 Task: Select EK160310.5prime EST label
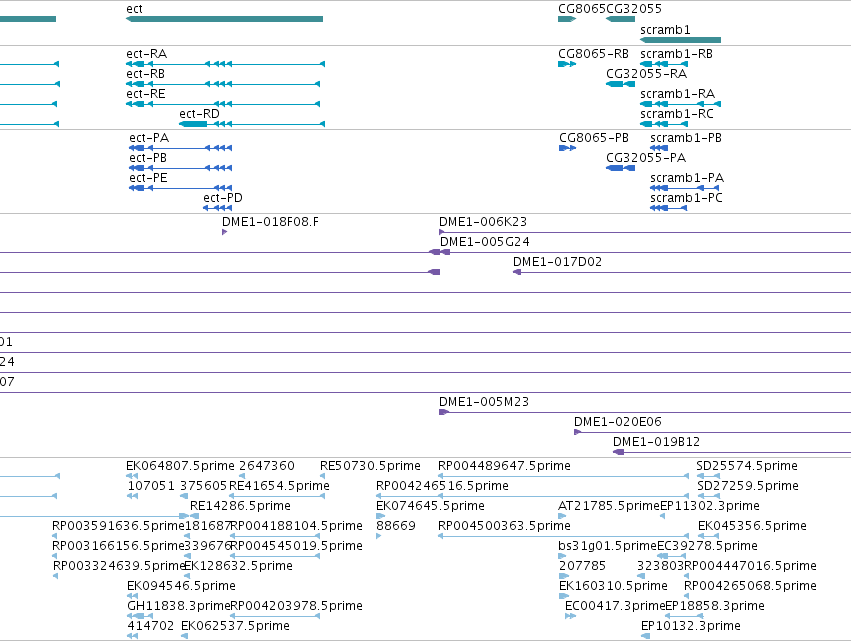[x=613, y=587]
